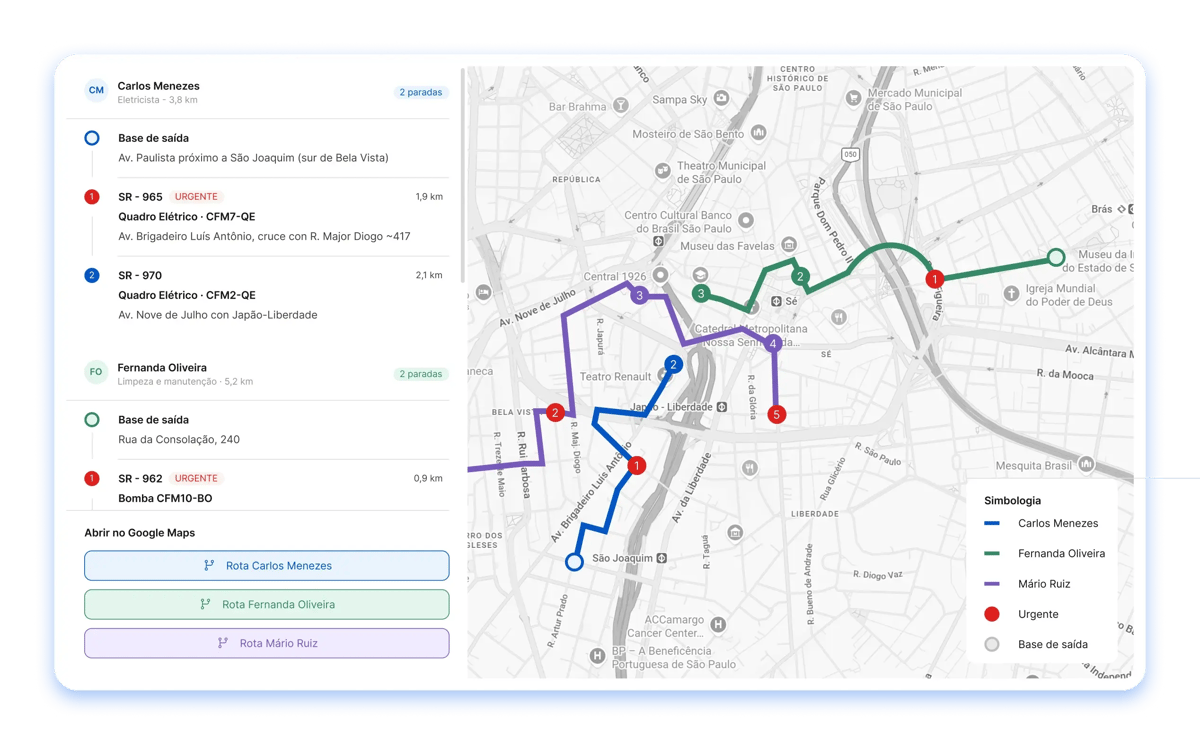
Task: Click green start circle near Museu
Action: (1056, 257)
